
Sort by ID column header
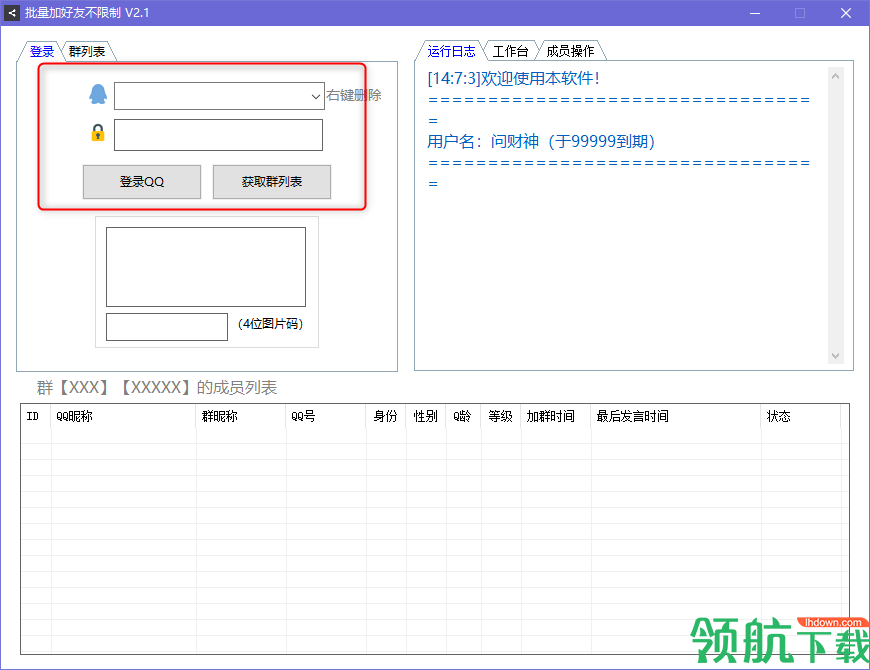[36, 417]
